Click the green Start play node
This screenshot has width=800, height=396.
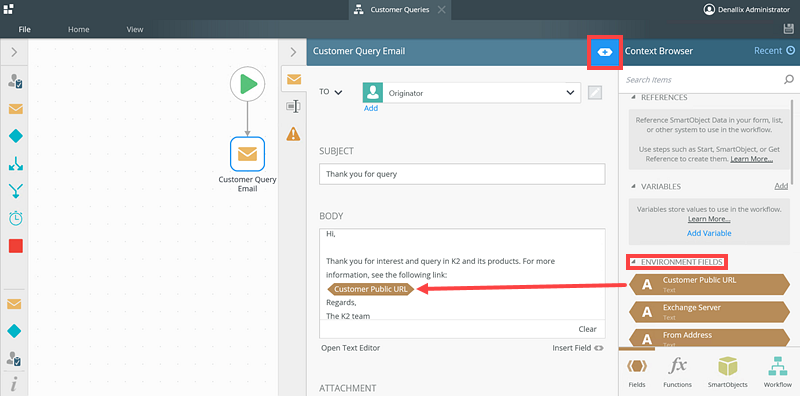tap(247, 84)
